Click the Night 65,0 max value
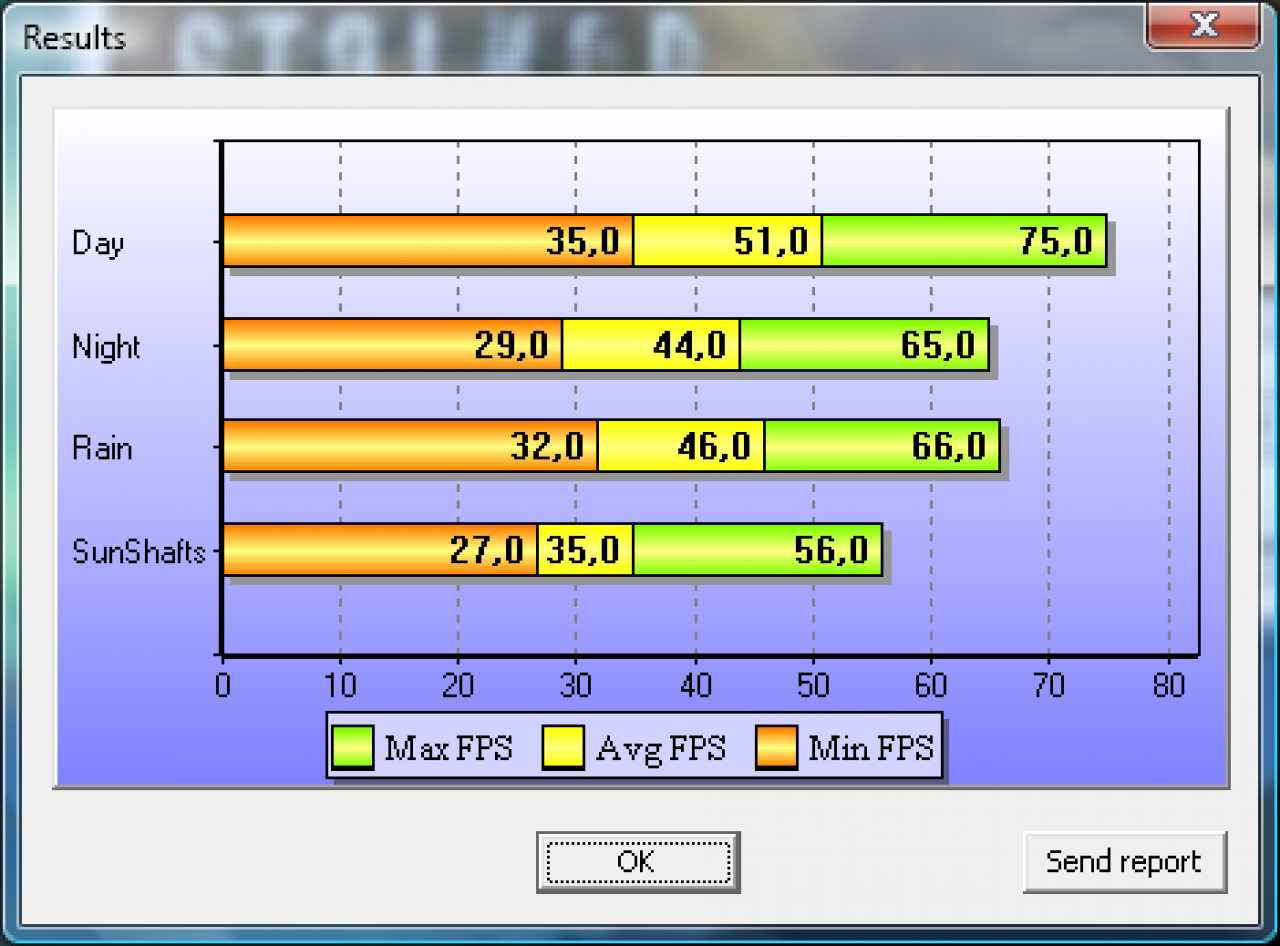Image resolution: width=1280 pixels, height=946 pixels. click(x=938, y=345)
